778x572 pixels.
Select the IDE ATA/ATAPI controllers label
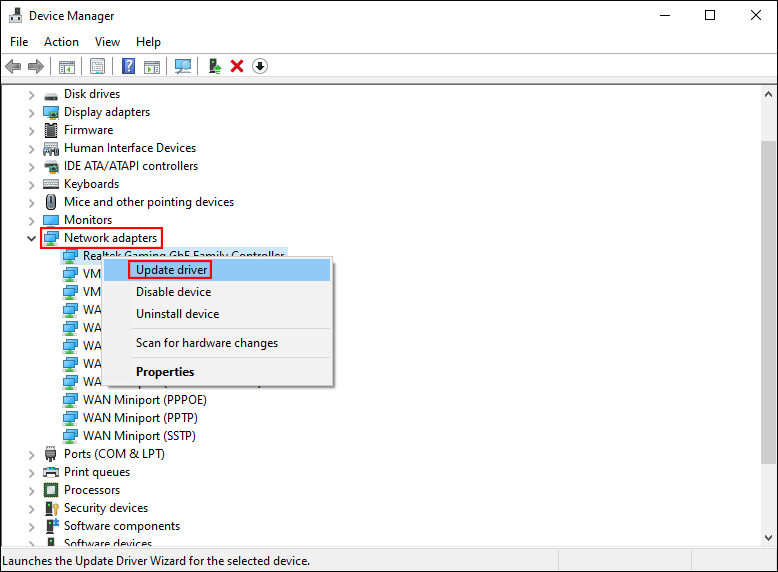(x=130, y=166)
